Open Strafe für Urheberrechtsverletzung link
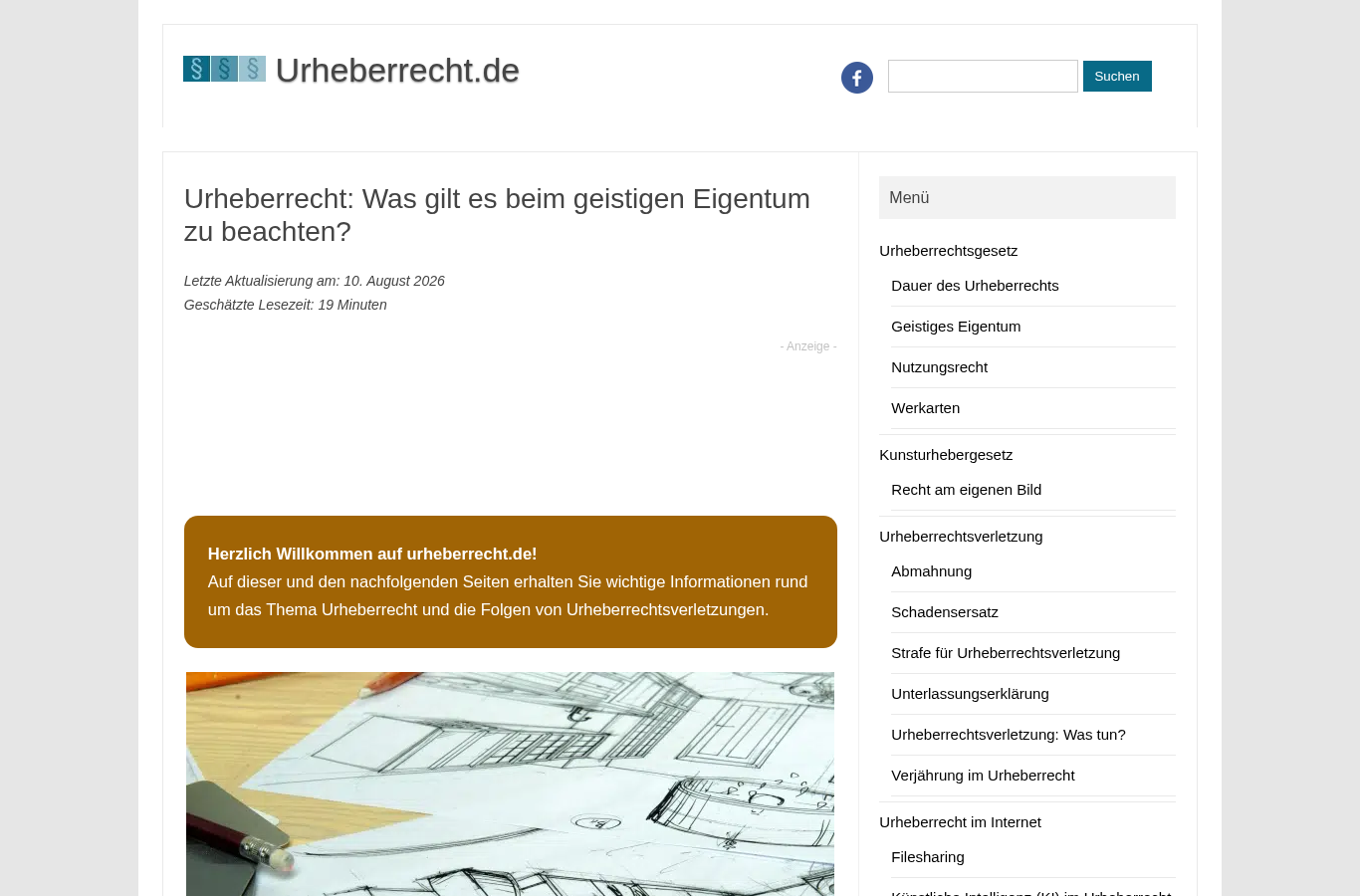The height and width of the screenshot is (896, 1360). pos(1006,653)
